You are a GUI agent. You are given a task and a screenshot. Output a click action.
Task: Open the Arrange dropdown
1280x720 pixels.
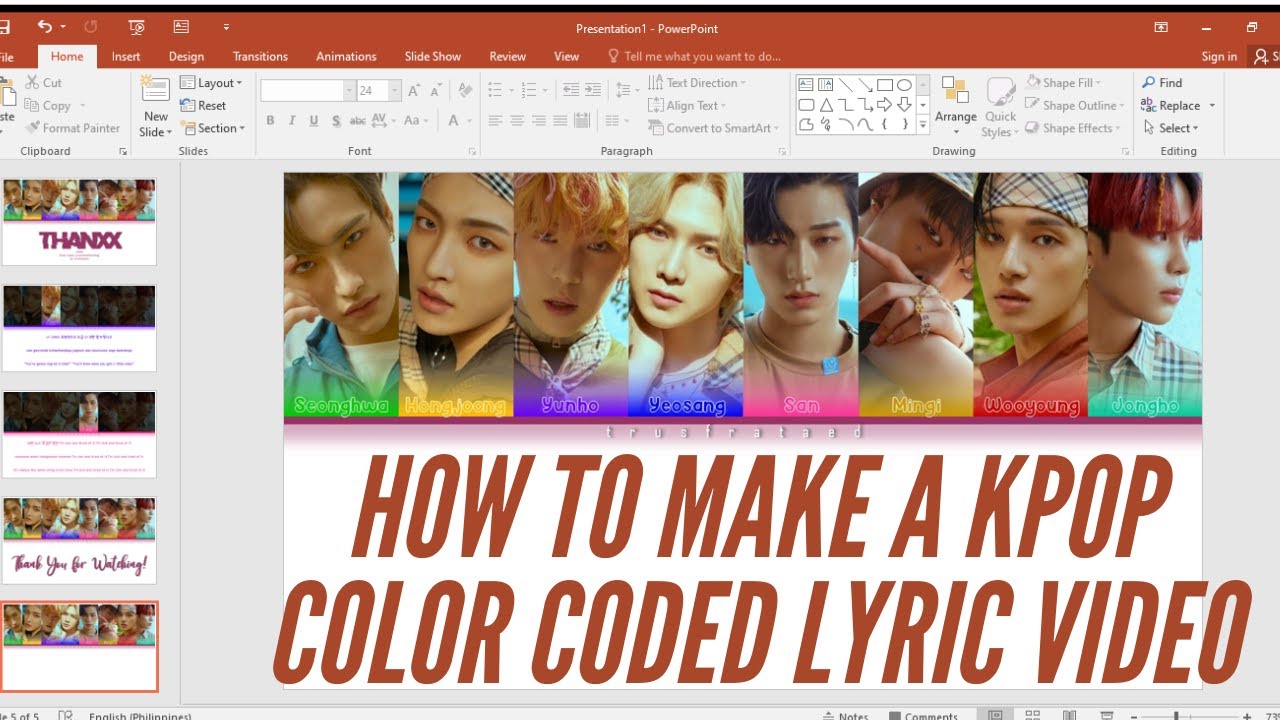click(x=956, y=105)
